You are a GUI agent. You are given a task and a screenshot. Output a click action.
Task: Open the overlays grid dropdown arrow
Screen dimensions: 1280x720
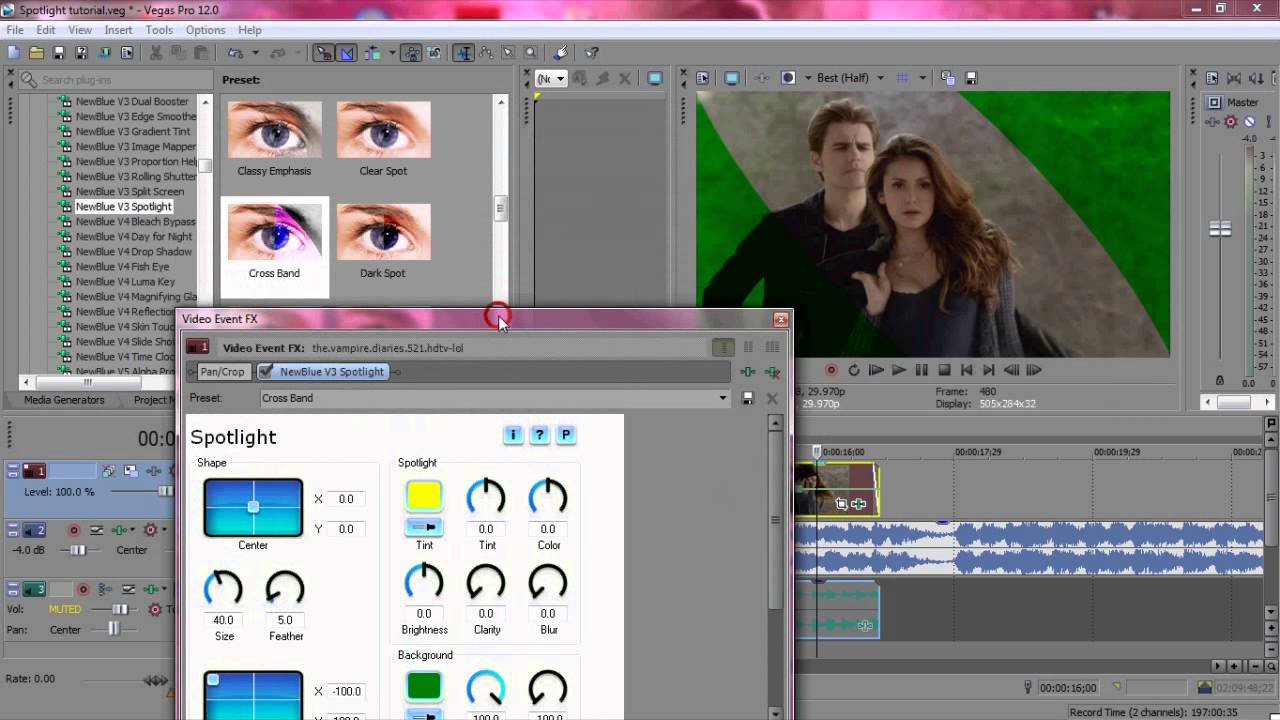coord(922,78)
